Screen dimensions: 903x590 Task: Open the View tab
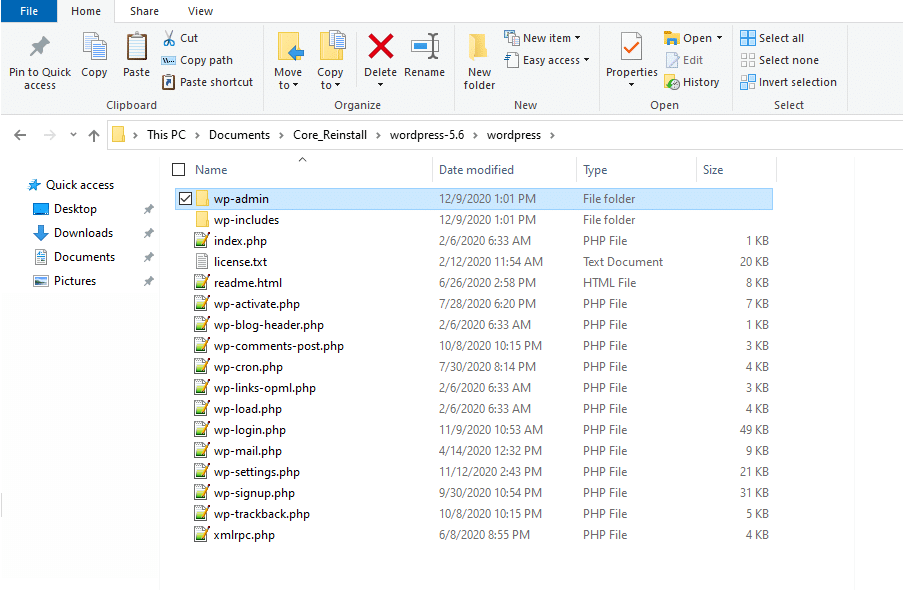click(x=200, y=11)
